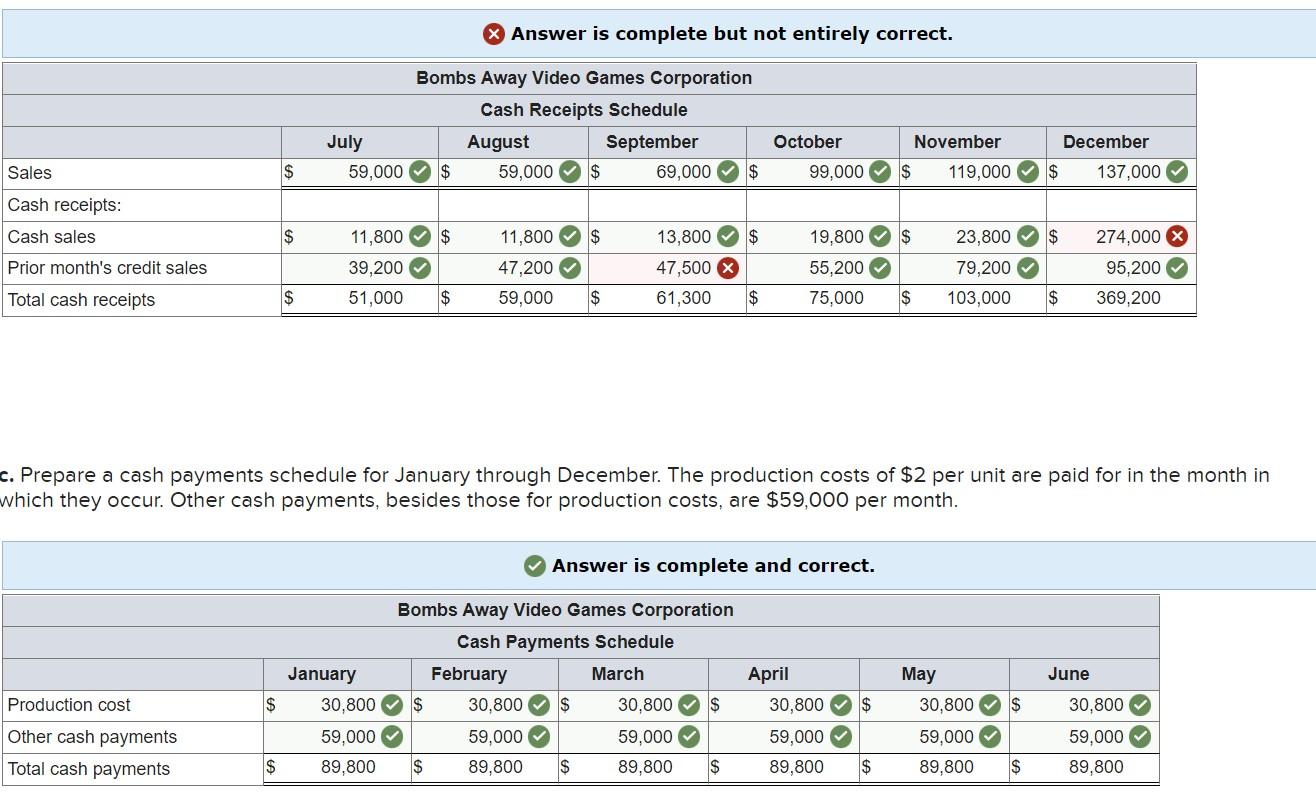
Task: Click the 'Prior month's credit sales' row label
Action: coord(107,268)
